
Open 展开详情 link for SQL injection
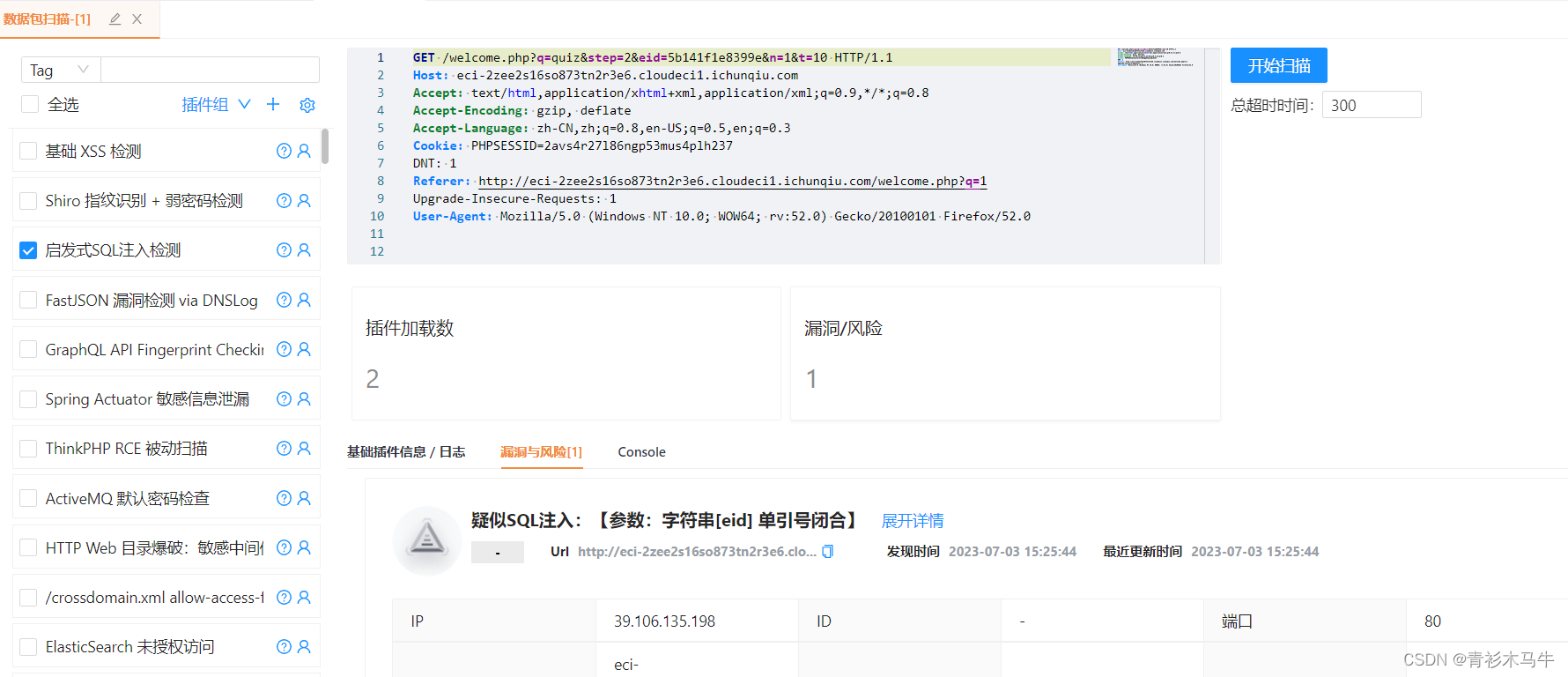913,520
